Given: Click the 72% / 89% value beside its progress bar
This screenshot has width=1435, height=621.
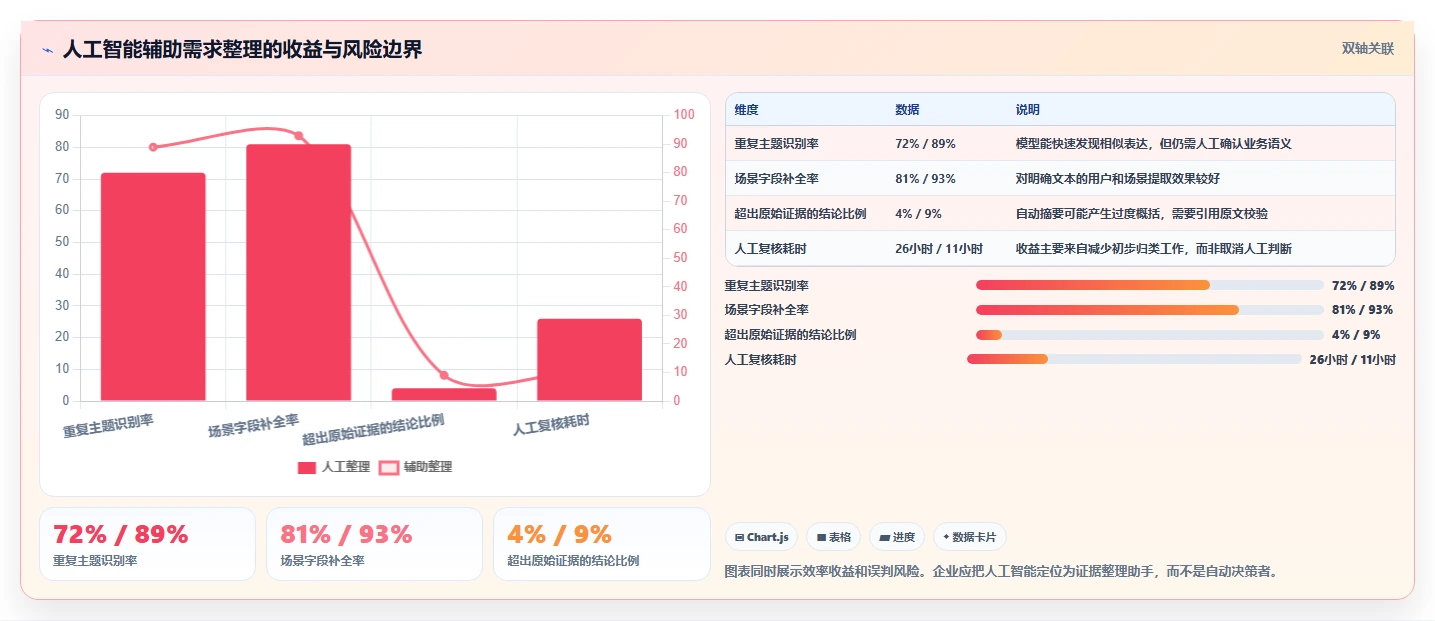Looking at the screenshot, I should coord(1363,286).
